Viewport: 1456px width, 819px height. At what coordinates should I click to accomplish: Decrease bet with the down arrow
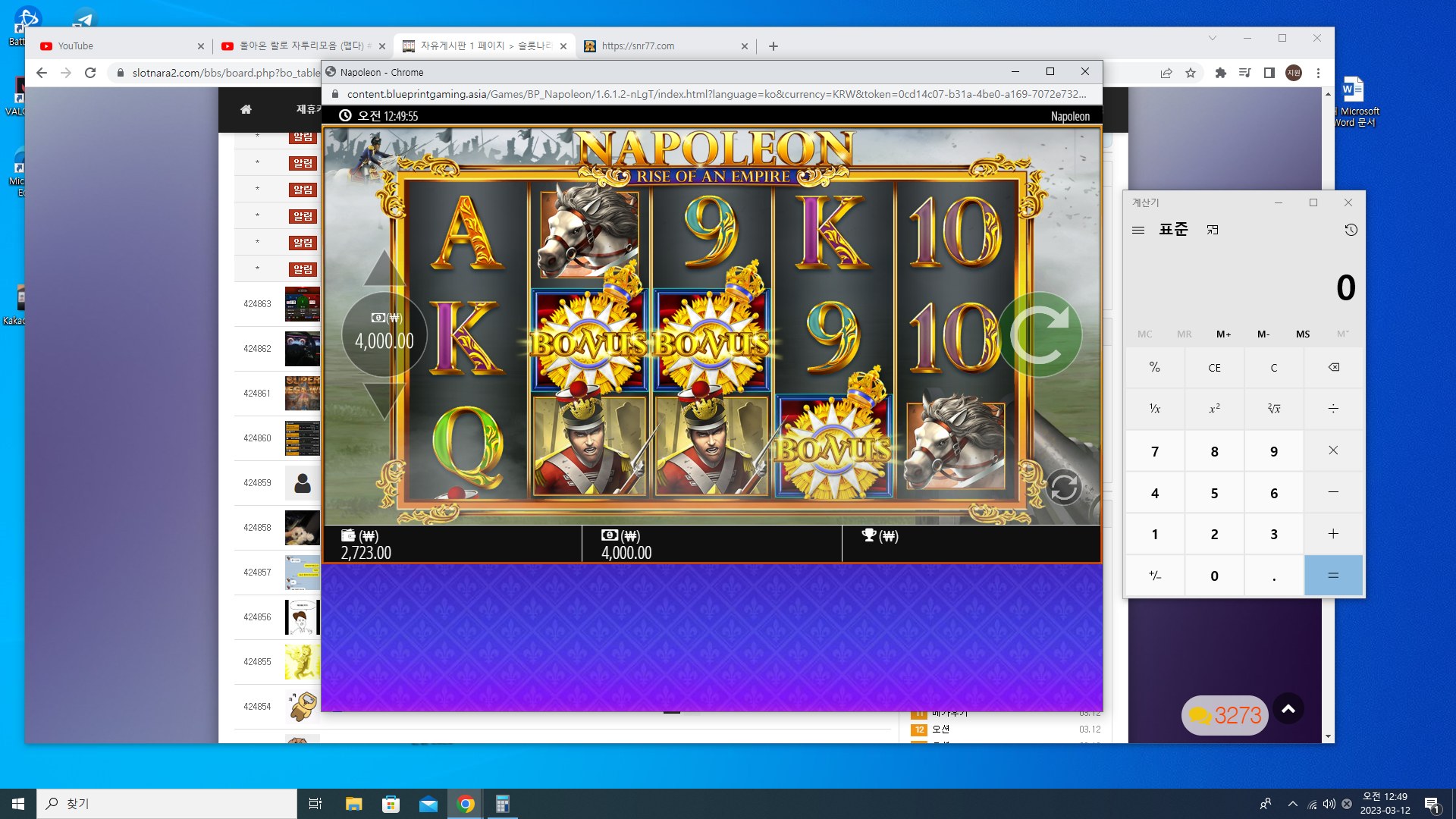point(384,401)
